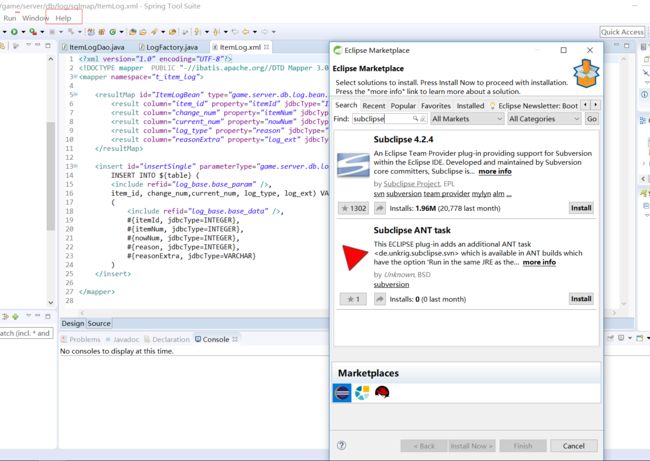Click the Open Type toolbar icon
The image size is (650, 461).
[133, 32]
